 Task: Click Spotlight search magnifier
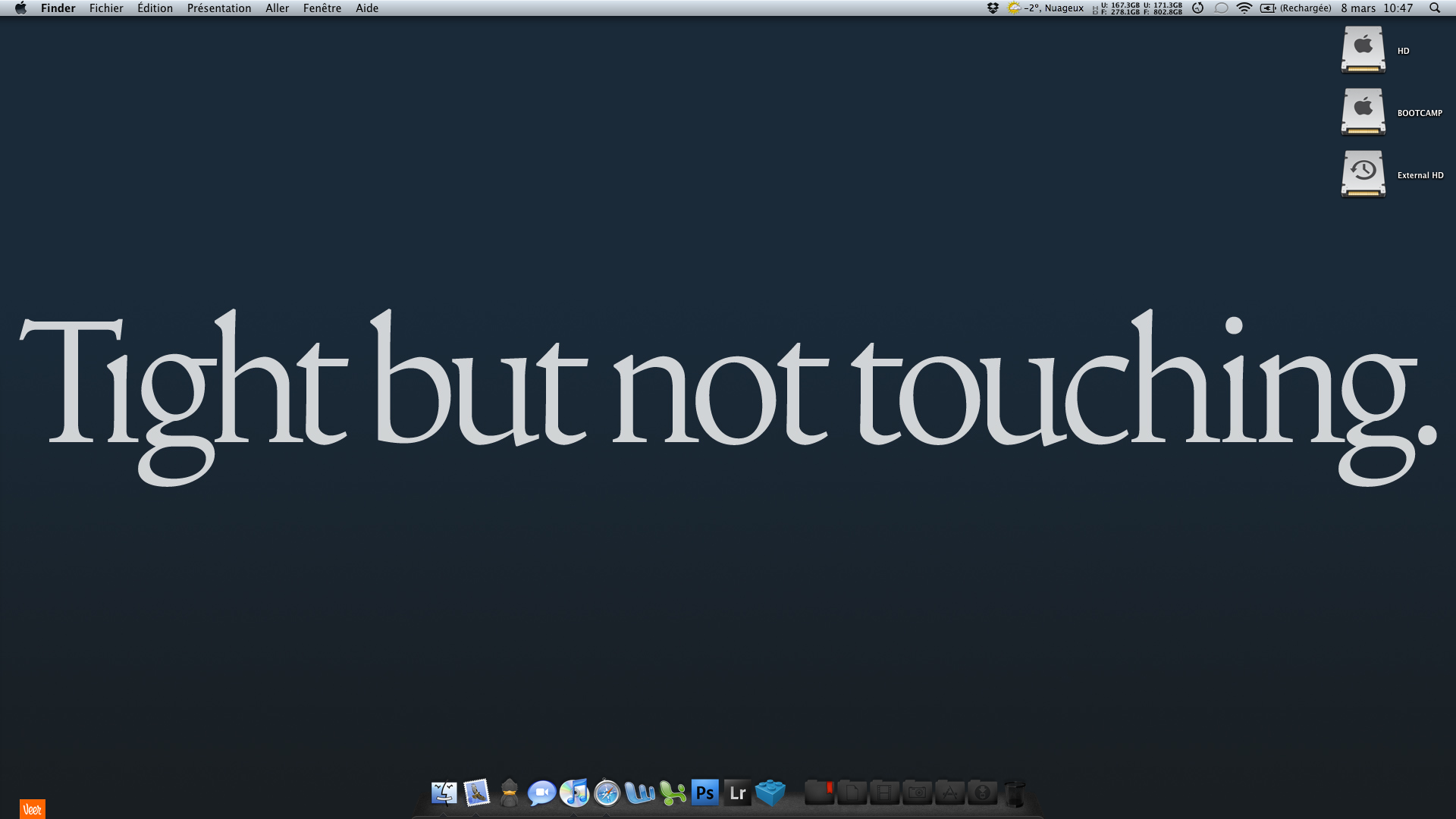pyautogui.click(x=1434, y=8)
